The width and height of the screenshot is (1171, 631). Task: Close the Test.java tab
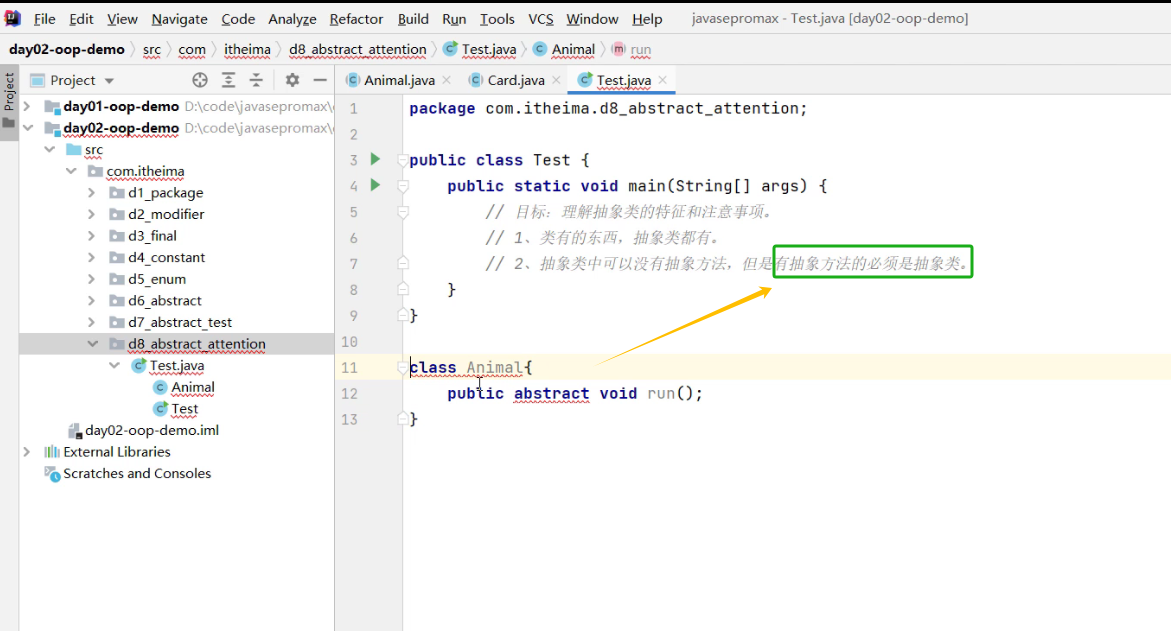click(x=662, y=80)
